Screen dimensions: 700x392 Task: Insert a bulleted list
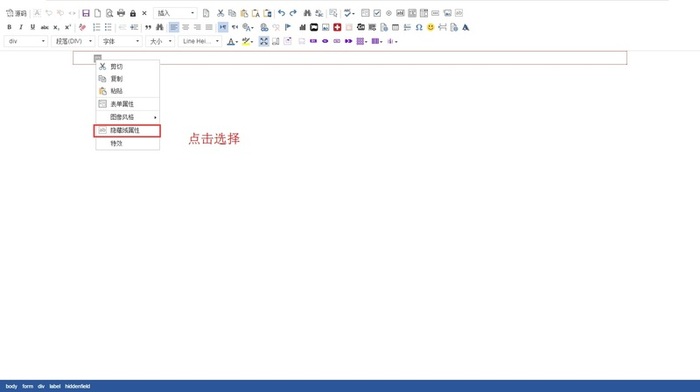coord(108,27)
